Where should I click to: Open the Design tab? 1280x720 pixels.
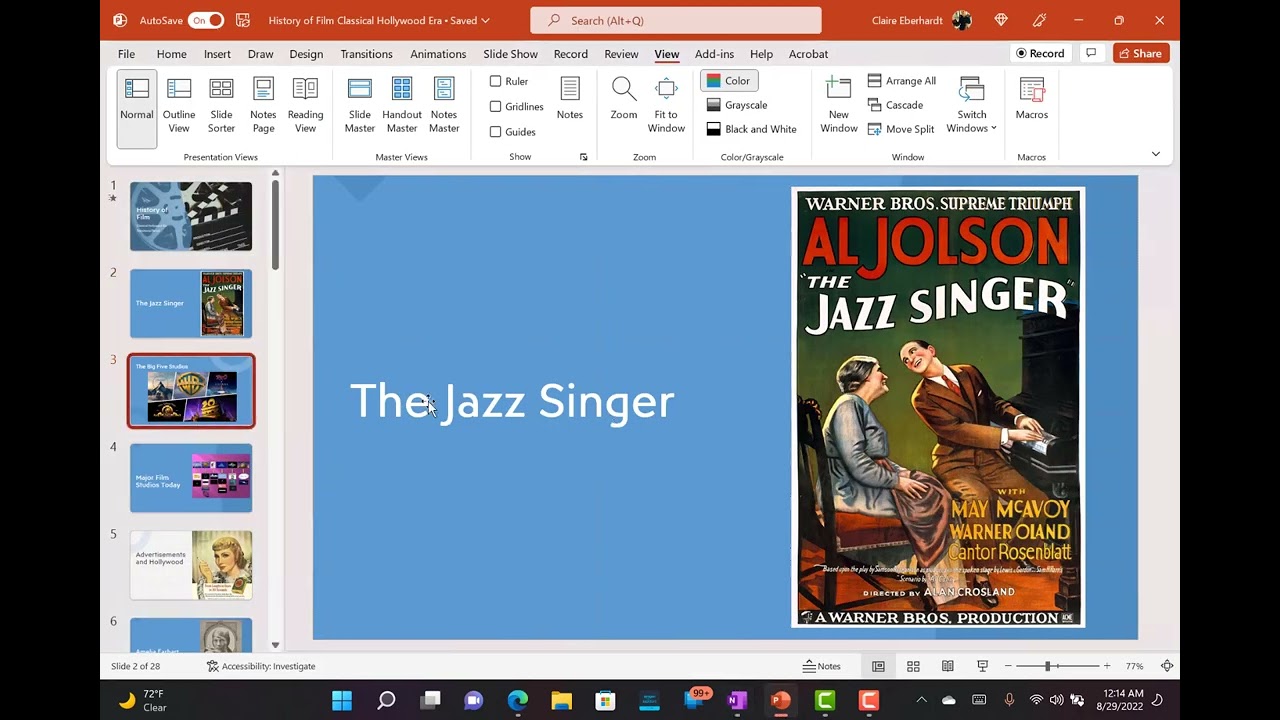(306, 54)
